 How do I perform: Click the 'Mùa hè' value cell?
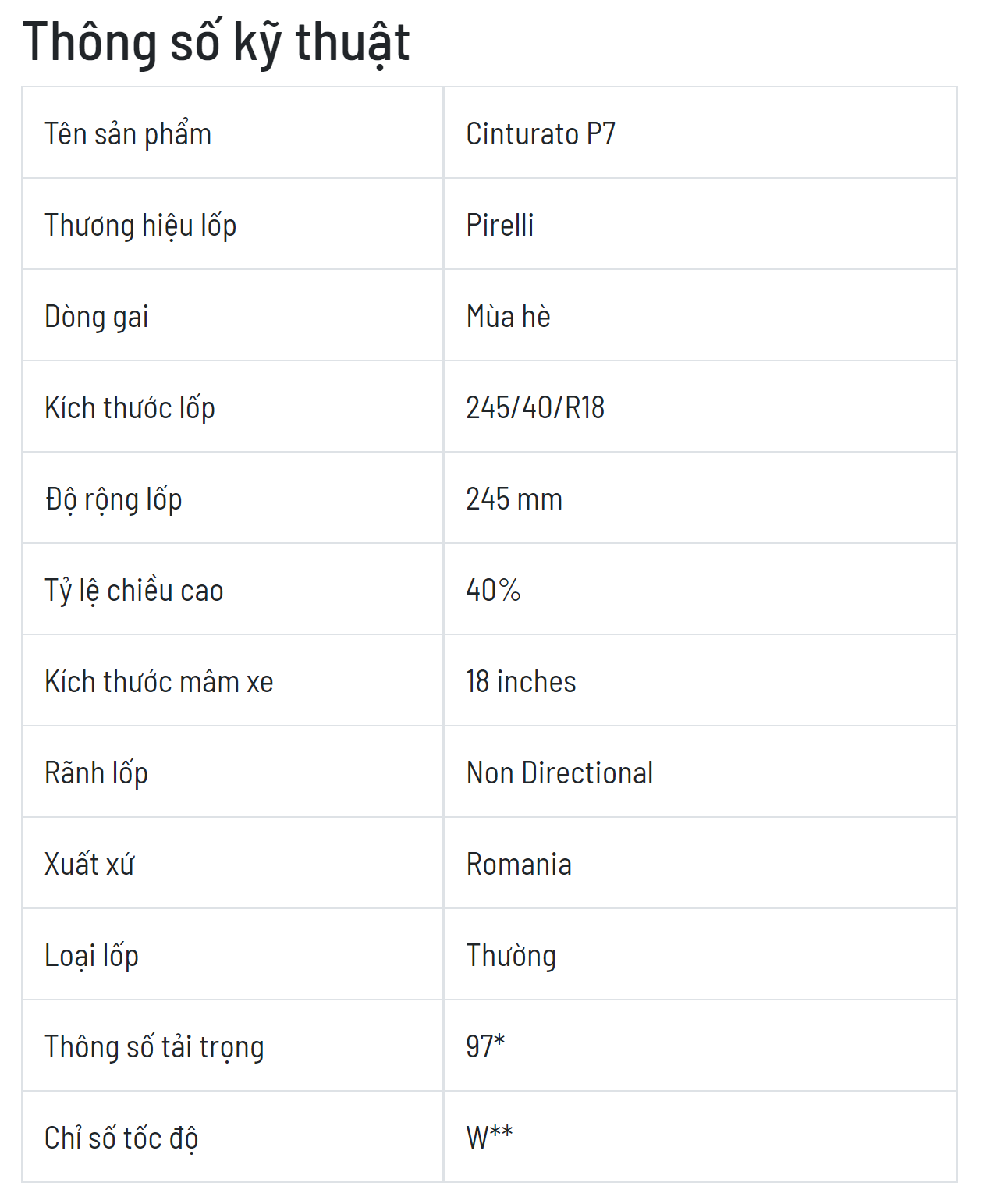(x=700, y=315)
